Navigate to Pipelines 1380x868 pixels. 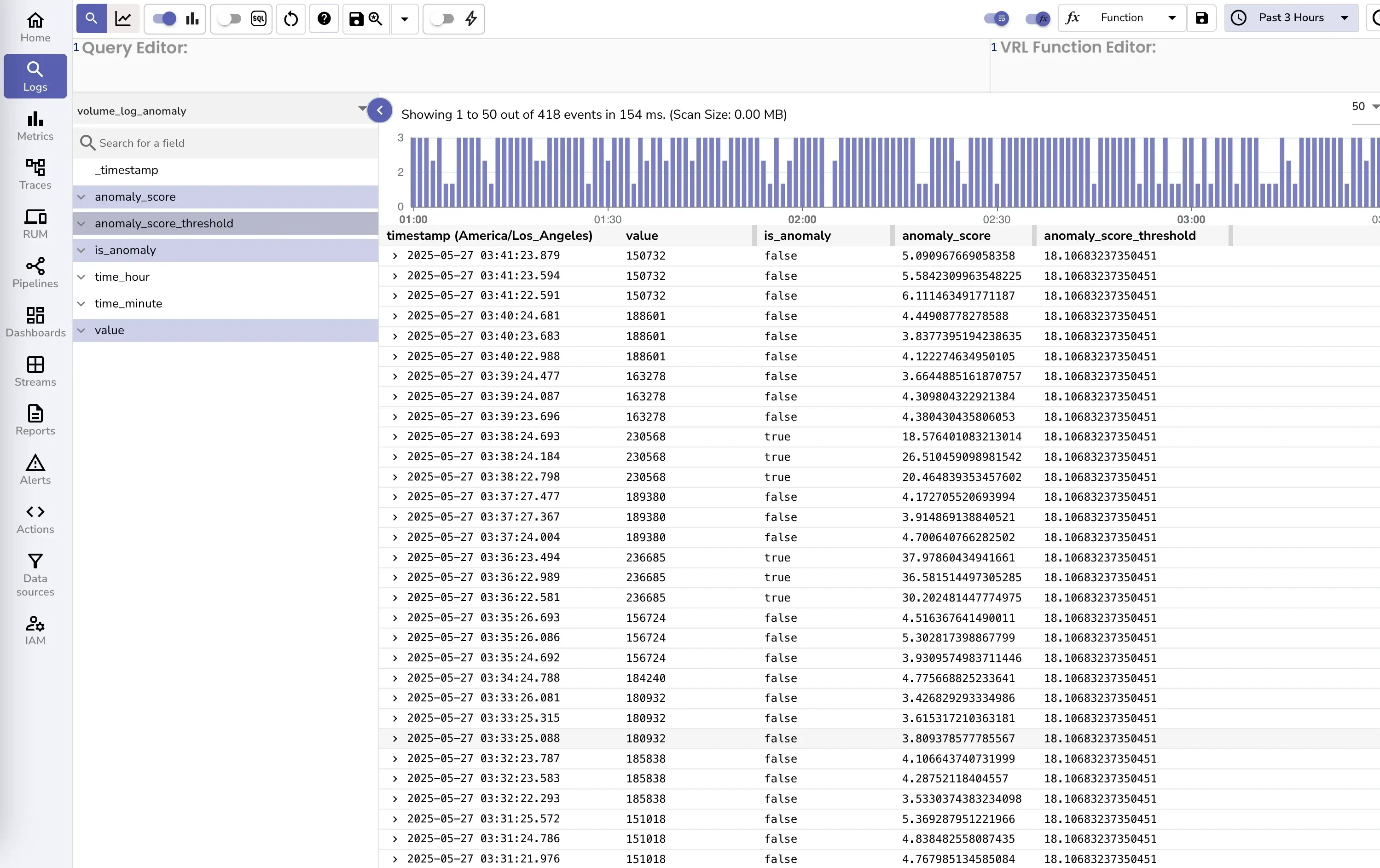[35, 273]
